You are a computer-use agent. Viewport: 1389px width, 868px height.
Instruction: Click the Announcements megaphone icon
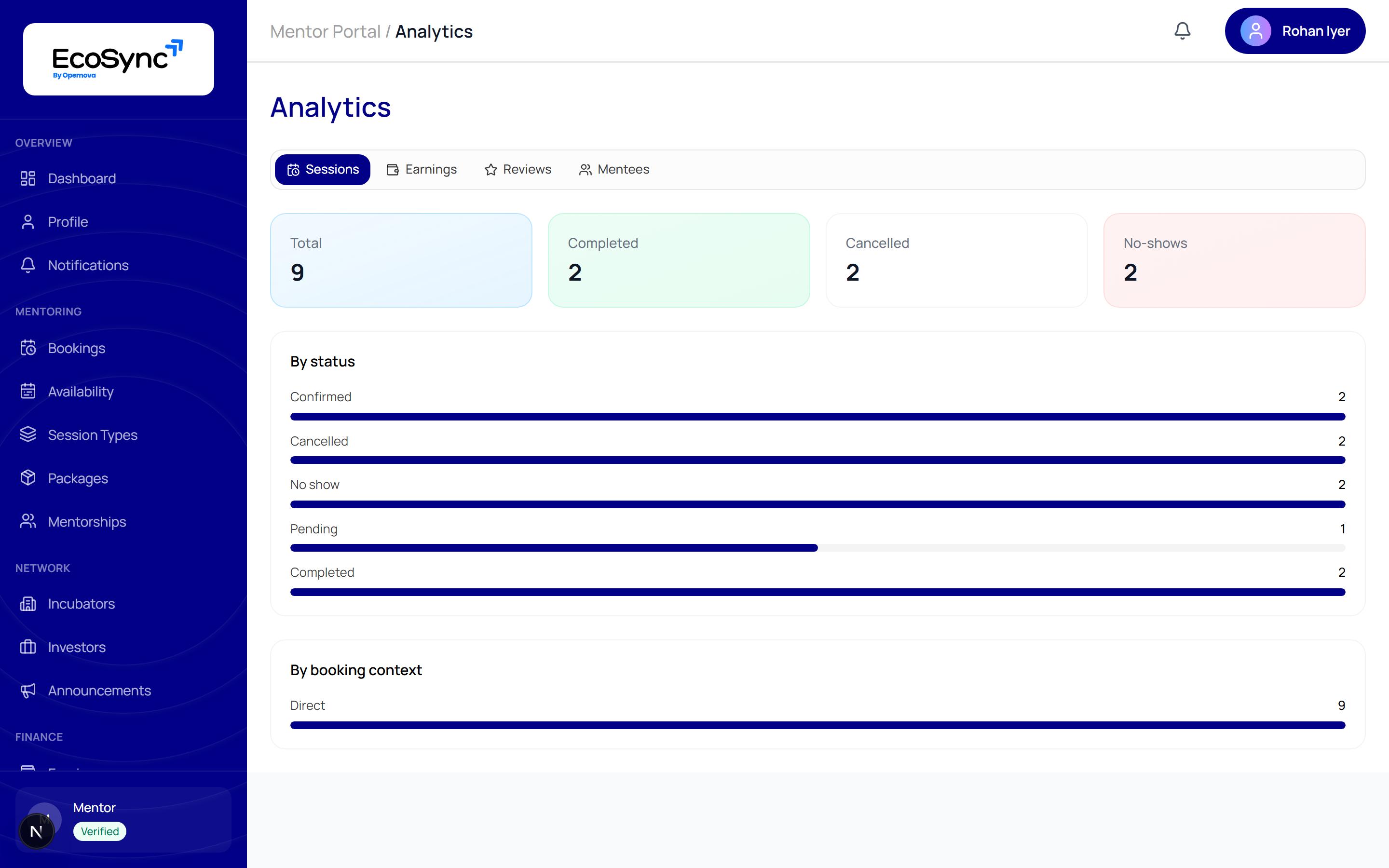point(27,690)
